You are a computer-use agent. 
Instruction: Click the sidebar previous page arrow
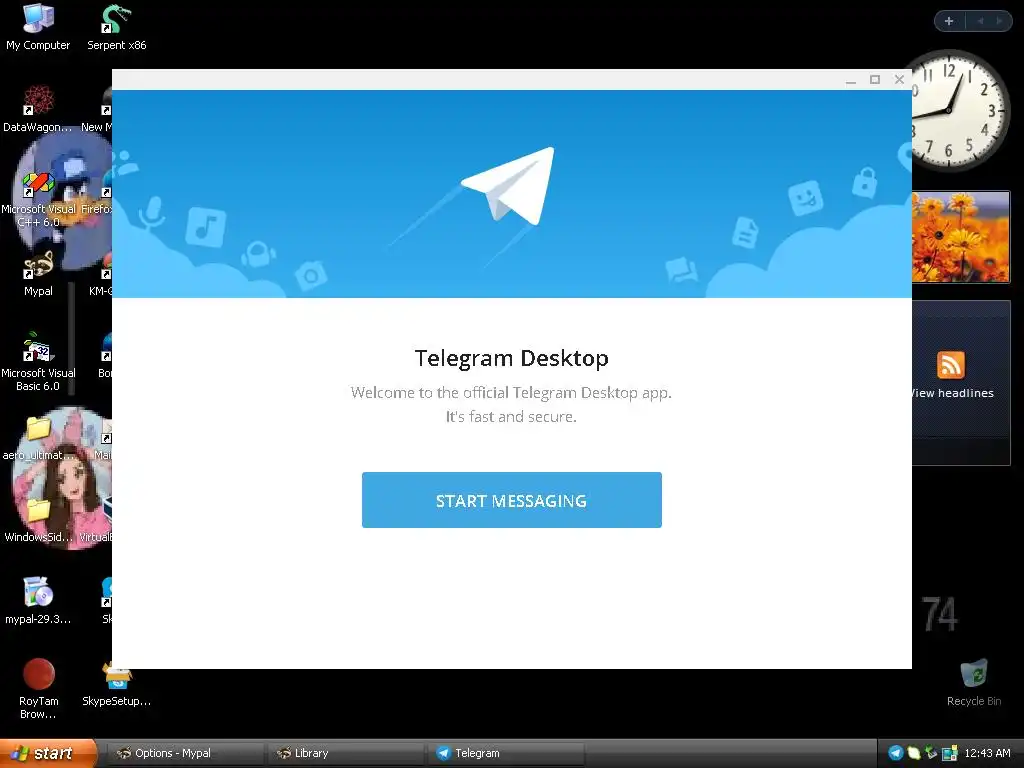pos(980,21)
